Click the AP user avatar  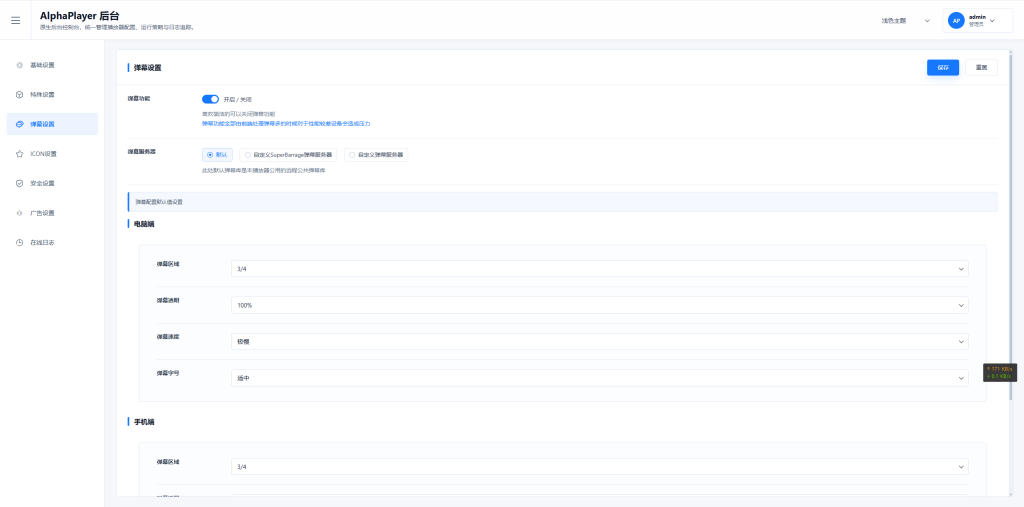click(x=956, y=21)
